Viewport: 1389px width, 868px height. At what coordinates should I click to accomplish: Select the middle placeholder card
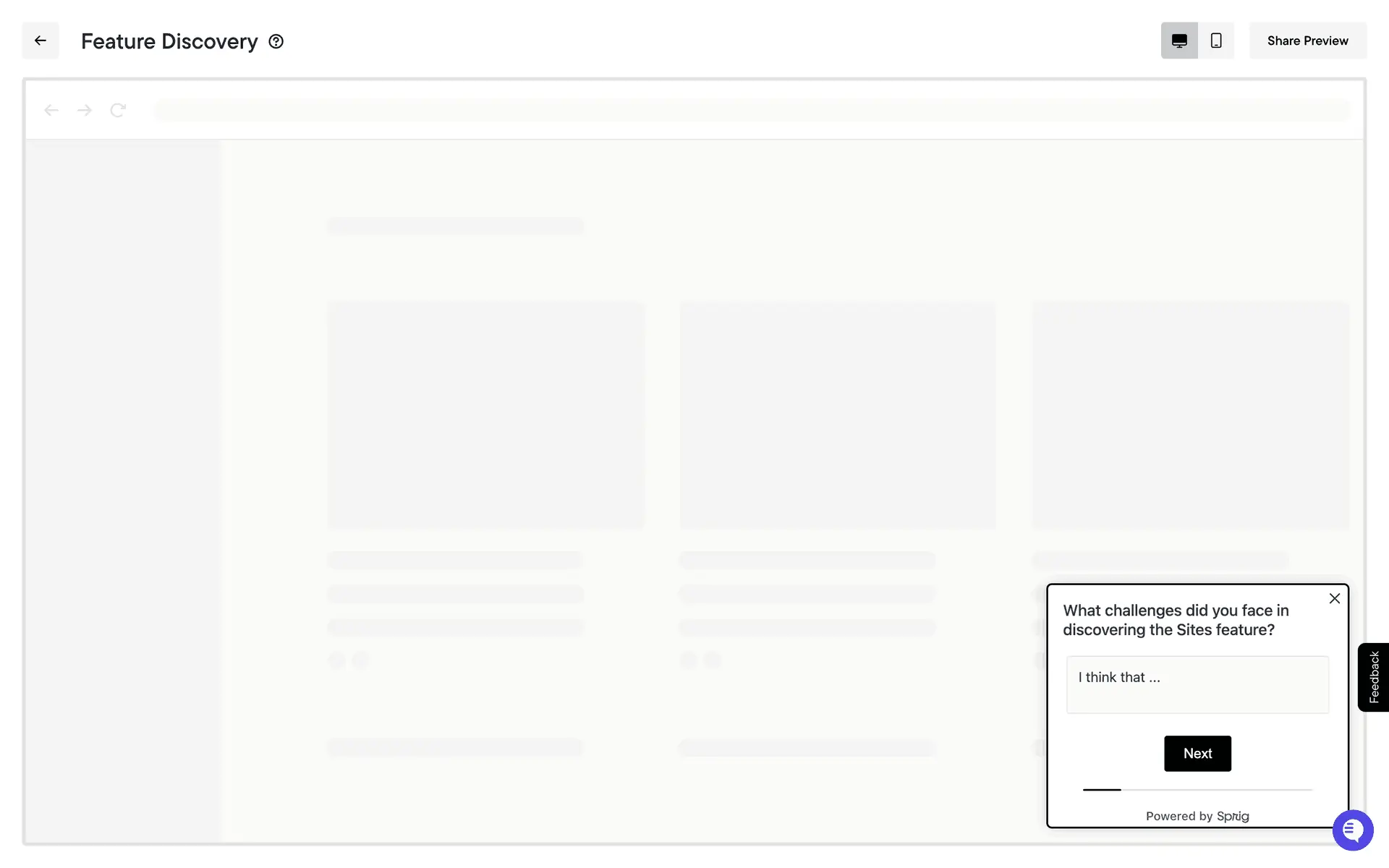point(837,415)
